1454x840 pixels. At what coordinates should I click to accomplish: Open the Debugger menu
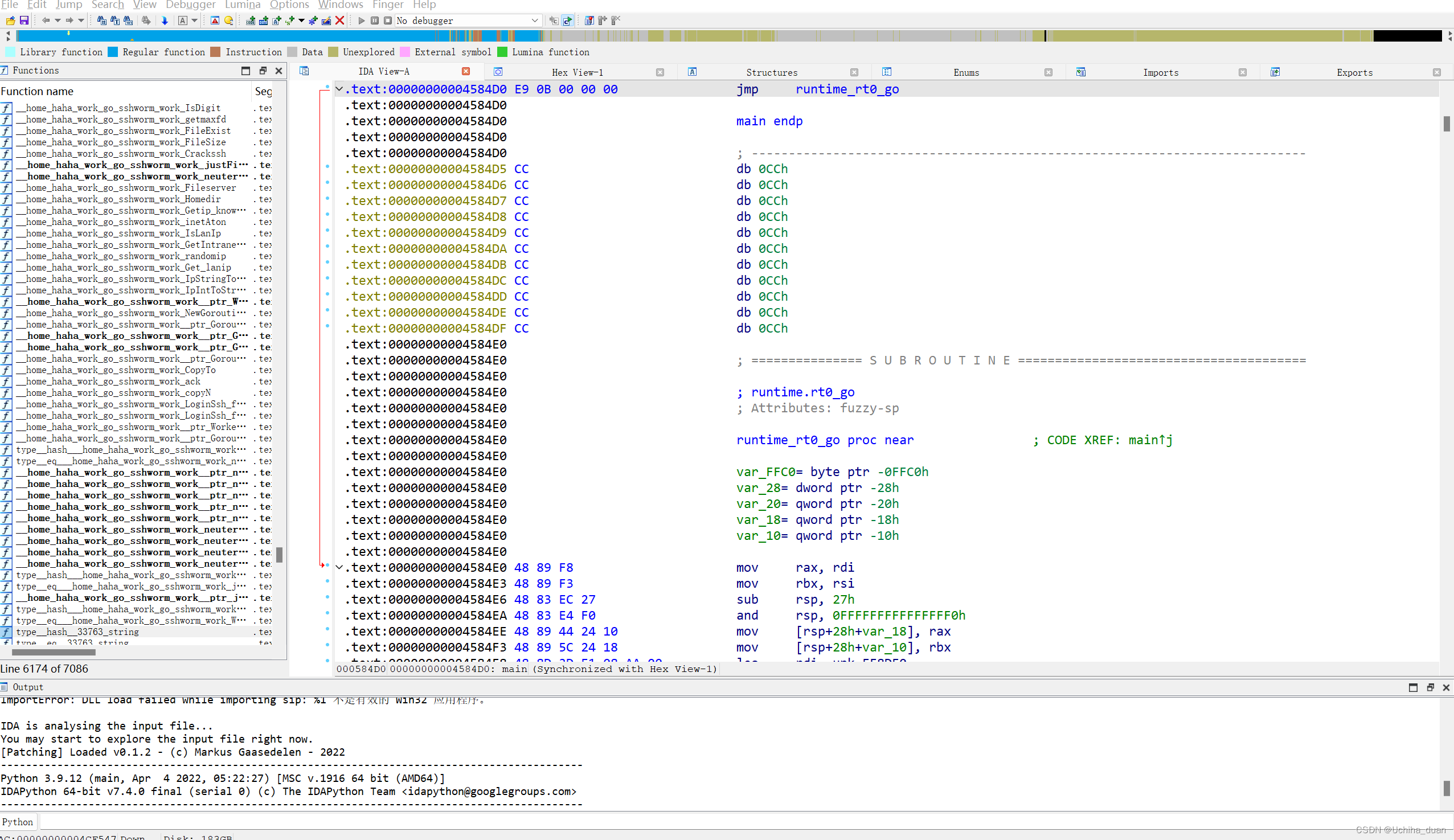pyautogui.click(x=190, y=5)
